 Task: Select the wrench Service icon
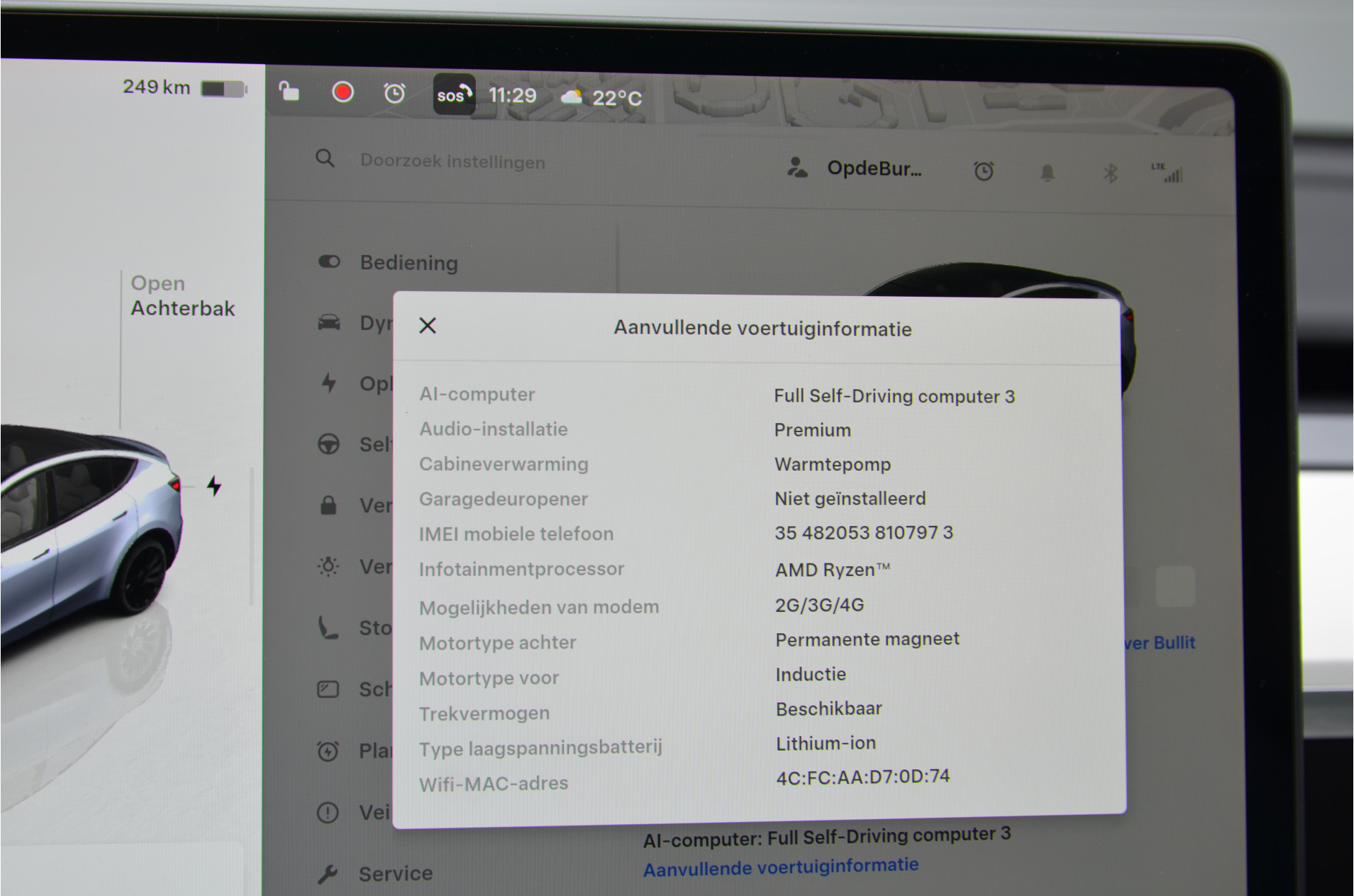coord(328,874)
